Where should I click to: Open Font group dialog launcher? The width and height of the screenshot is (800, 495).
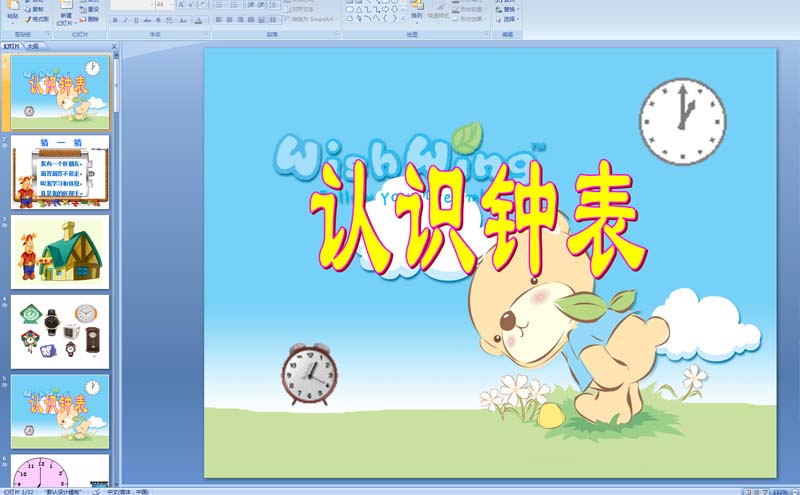[207, 34]
